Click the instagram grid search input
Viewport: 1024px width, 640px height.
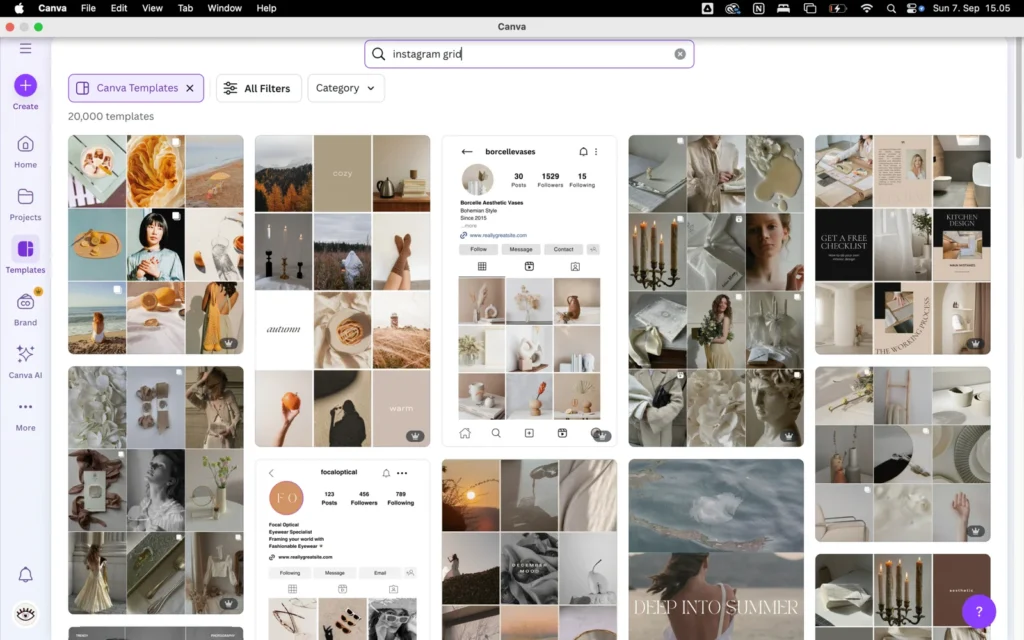[x=520, y=54]
